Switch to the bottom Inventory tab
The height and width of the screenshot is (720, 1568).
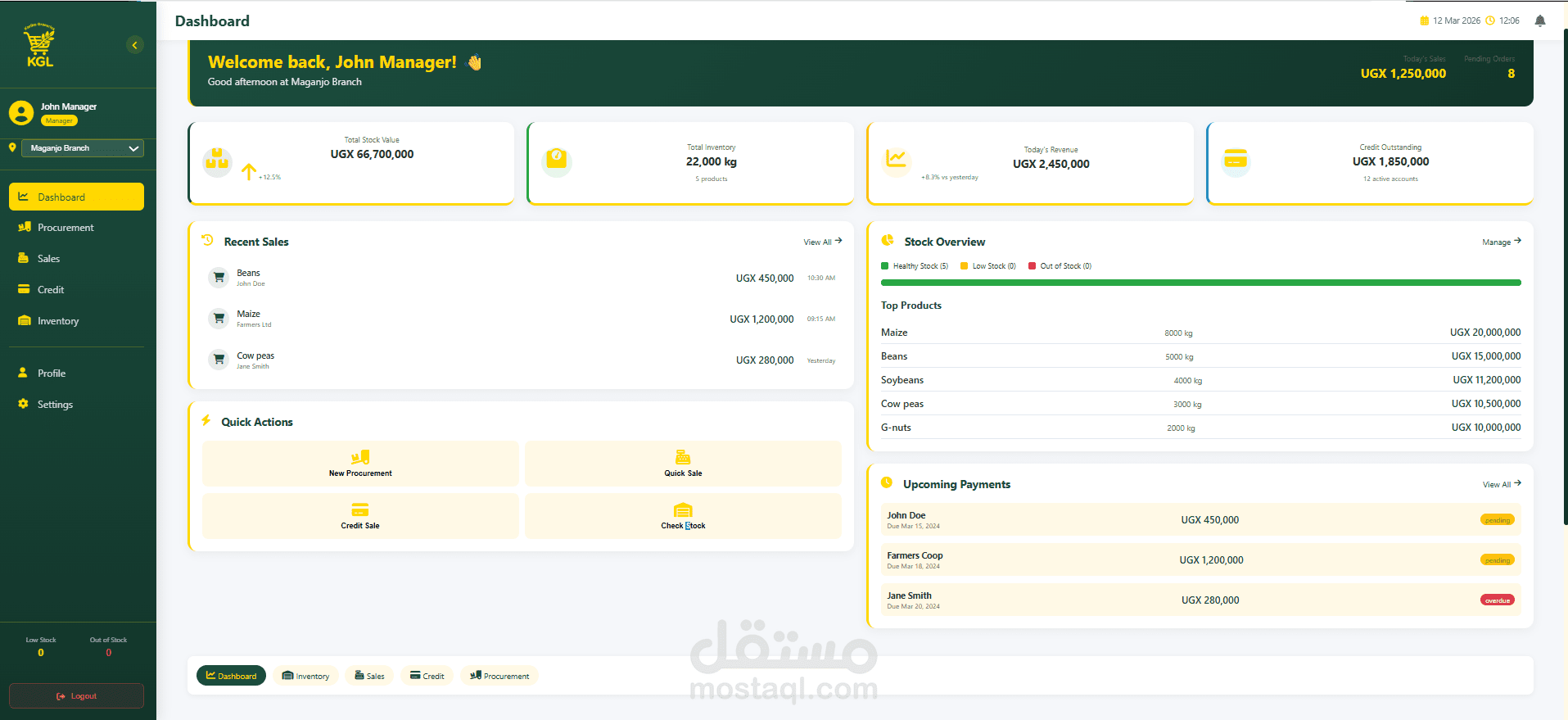[x=305, y=676]
